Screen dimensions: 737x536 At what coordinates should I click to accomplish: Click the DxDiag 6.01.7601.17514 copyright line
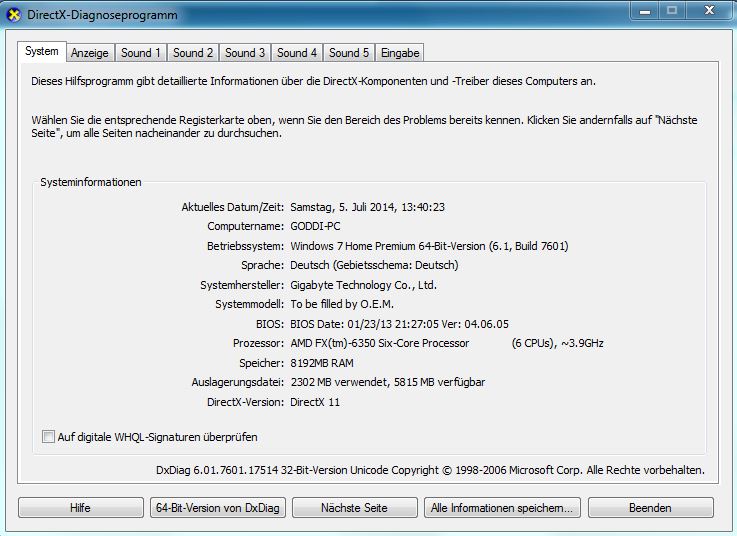(x=431, y=470)
